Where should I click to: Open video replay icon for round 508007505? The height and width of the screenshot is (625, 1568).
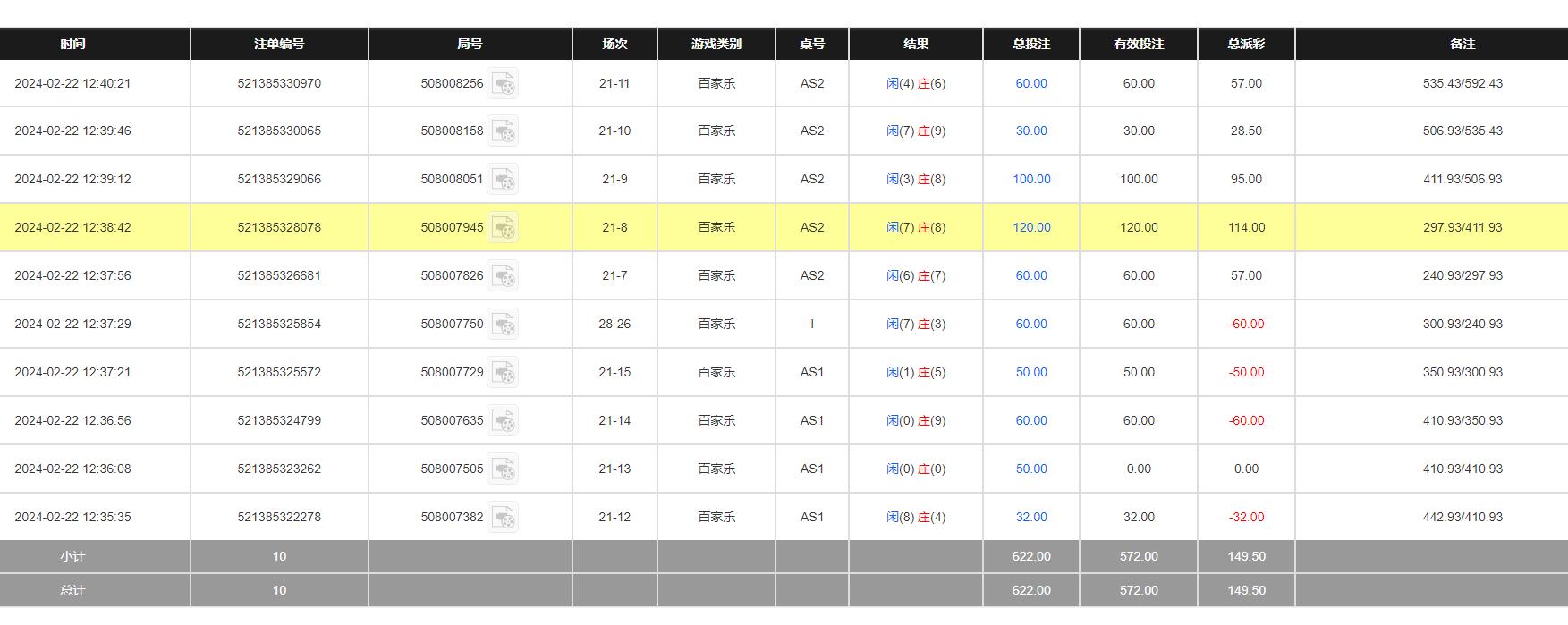coord(503,469)
